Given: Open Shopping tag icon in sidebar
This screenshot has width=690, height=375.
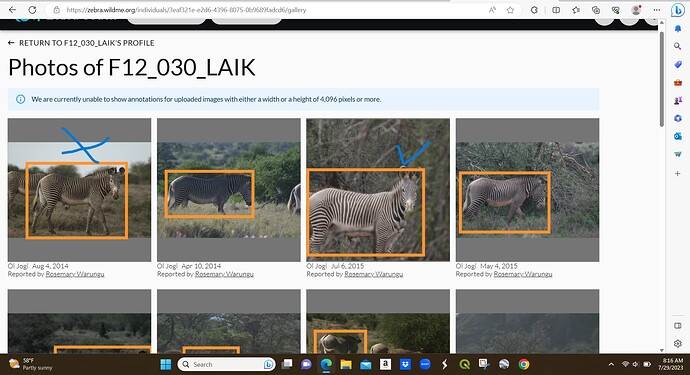Looking at the screenshot, I should [x=678, y=64].
